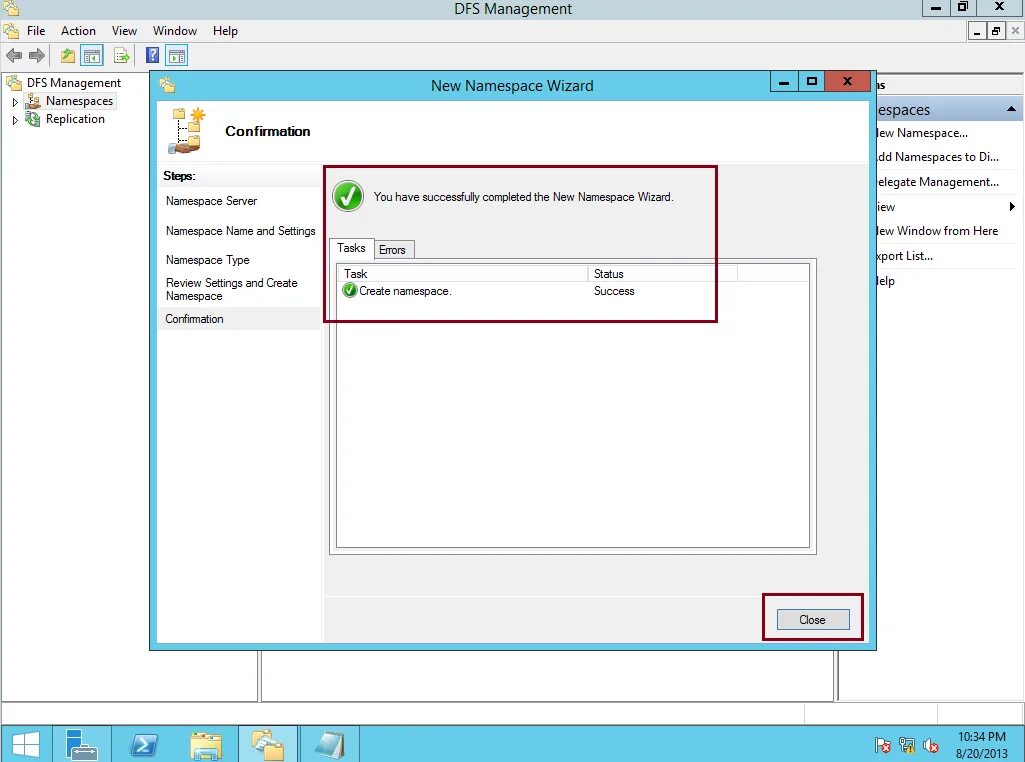Click the Create namespace task status icon
This screenshot has height=762, width=1025.
pyautogui.click(x=350, y=290)
